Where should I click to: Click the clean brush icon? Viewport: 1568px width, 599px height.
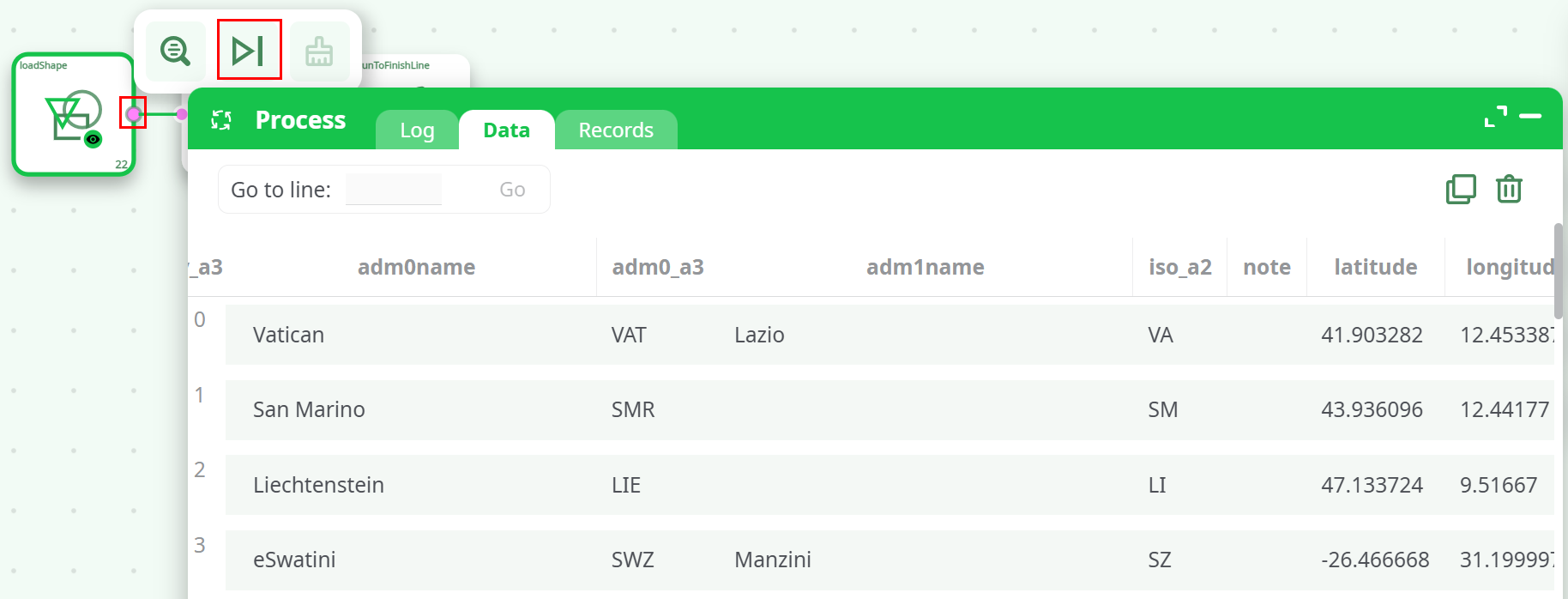pos(319,51)
